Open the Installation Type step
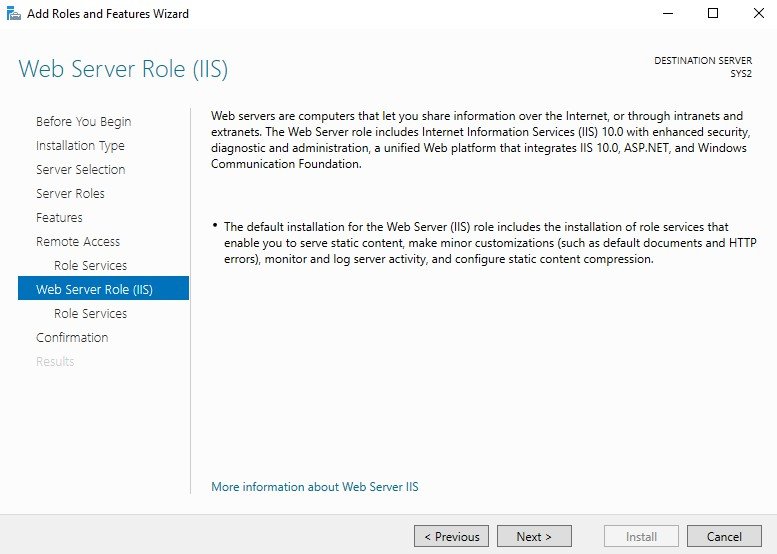Screen dimensions: 777x554 [80, 146]
